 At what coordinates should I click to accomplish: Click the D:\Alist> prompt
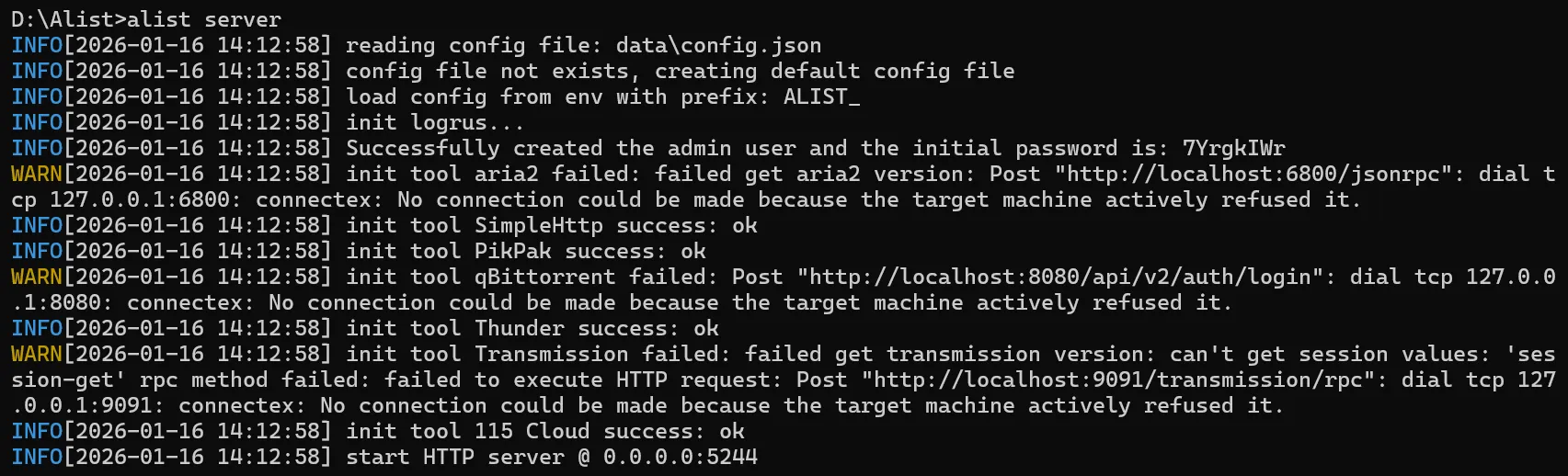click(68, 19)
